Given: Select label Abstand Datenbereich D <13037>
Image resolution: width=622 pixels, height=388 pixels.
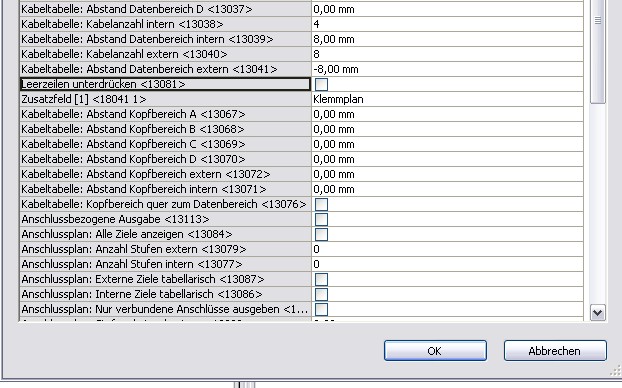Looking at the screenshot, I should coord(165,9).
